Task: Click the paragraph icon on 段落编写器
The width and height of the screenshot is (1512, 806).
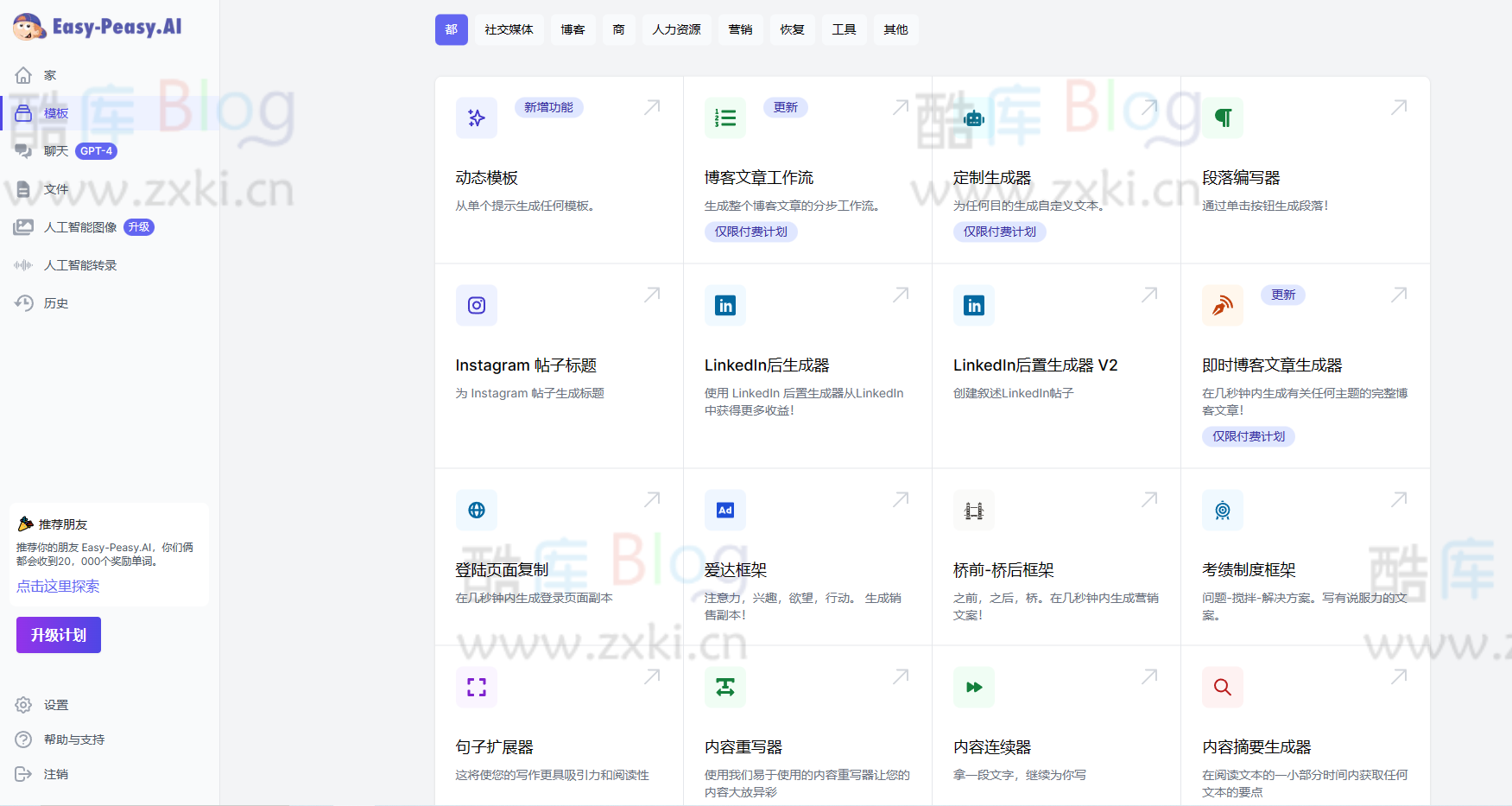Action: [1222, 117]
